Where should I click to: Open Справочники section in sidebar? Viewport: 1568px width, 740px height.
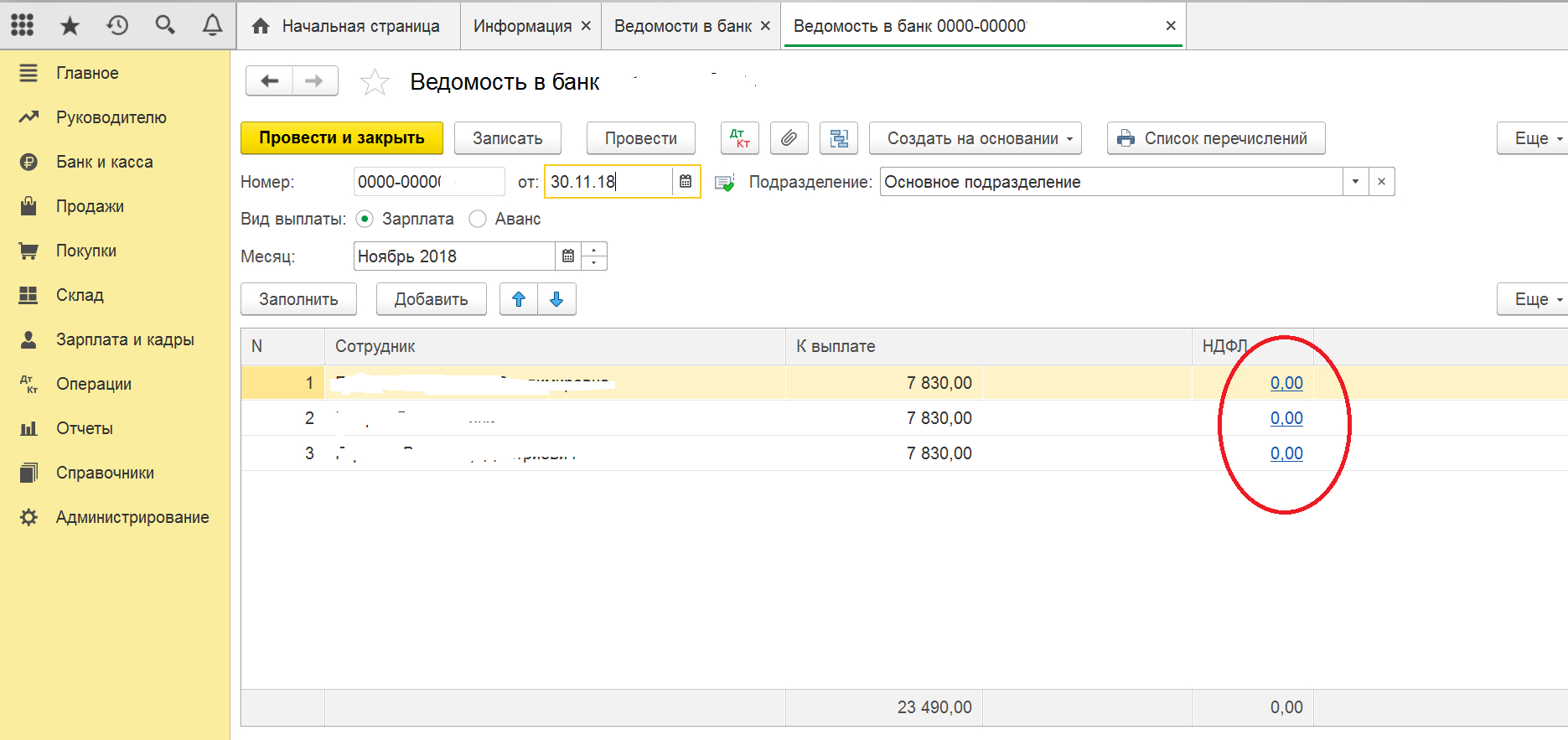(x=105, y=473)
